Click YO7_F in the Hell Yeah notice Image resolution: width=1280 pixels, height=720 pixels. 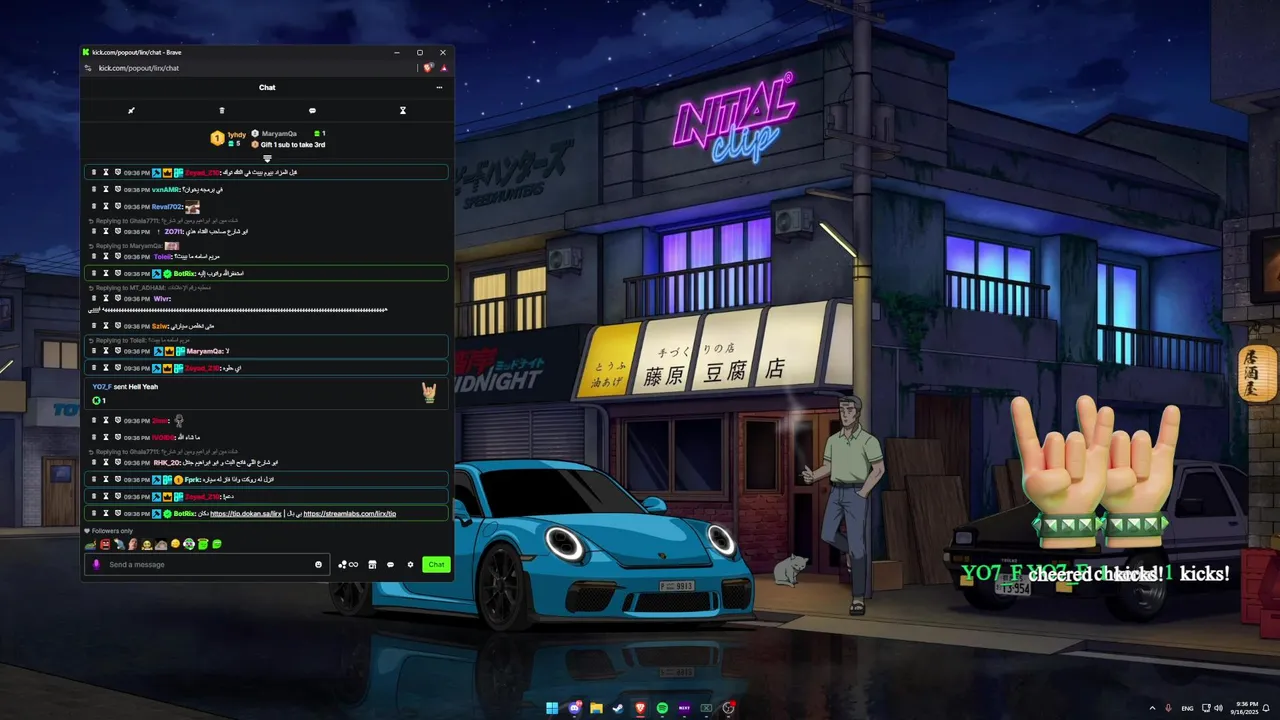102,386
